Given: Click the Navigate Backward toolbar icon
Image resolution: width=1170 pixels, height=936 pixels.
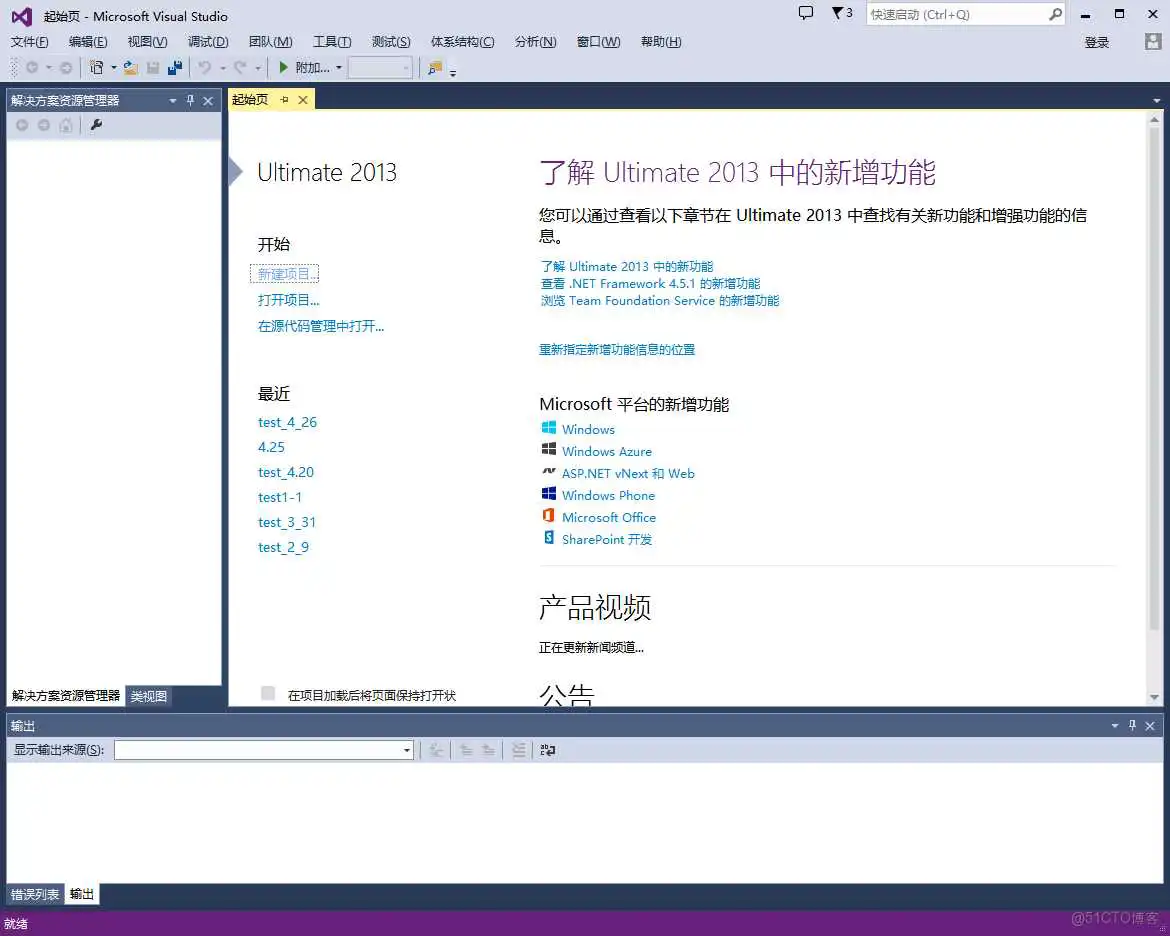Looking at the screenshot, I should point(30,68).
